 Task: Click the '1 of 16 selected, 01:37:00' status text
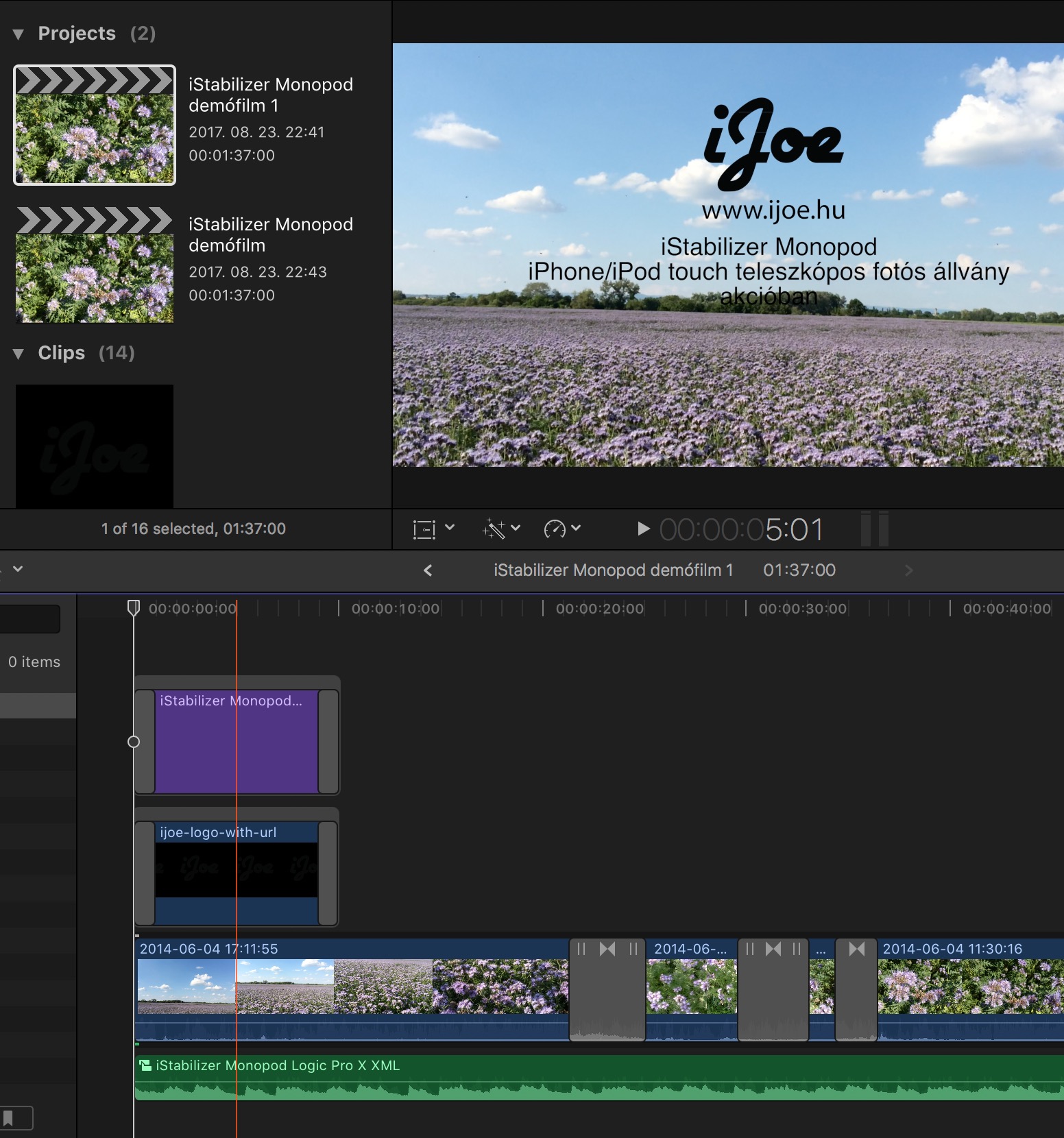tap(193, 529)
